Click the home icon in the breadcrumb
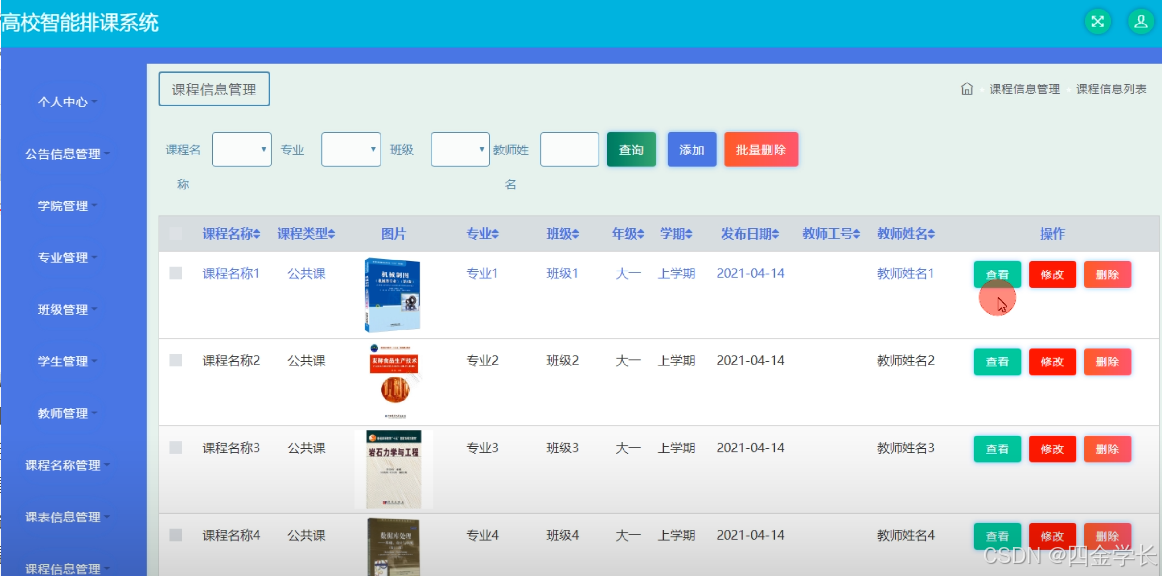1162x576 pixels. point(966,89)
